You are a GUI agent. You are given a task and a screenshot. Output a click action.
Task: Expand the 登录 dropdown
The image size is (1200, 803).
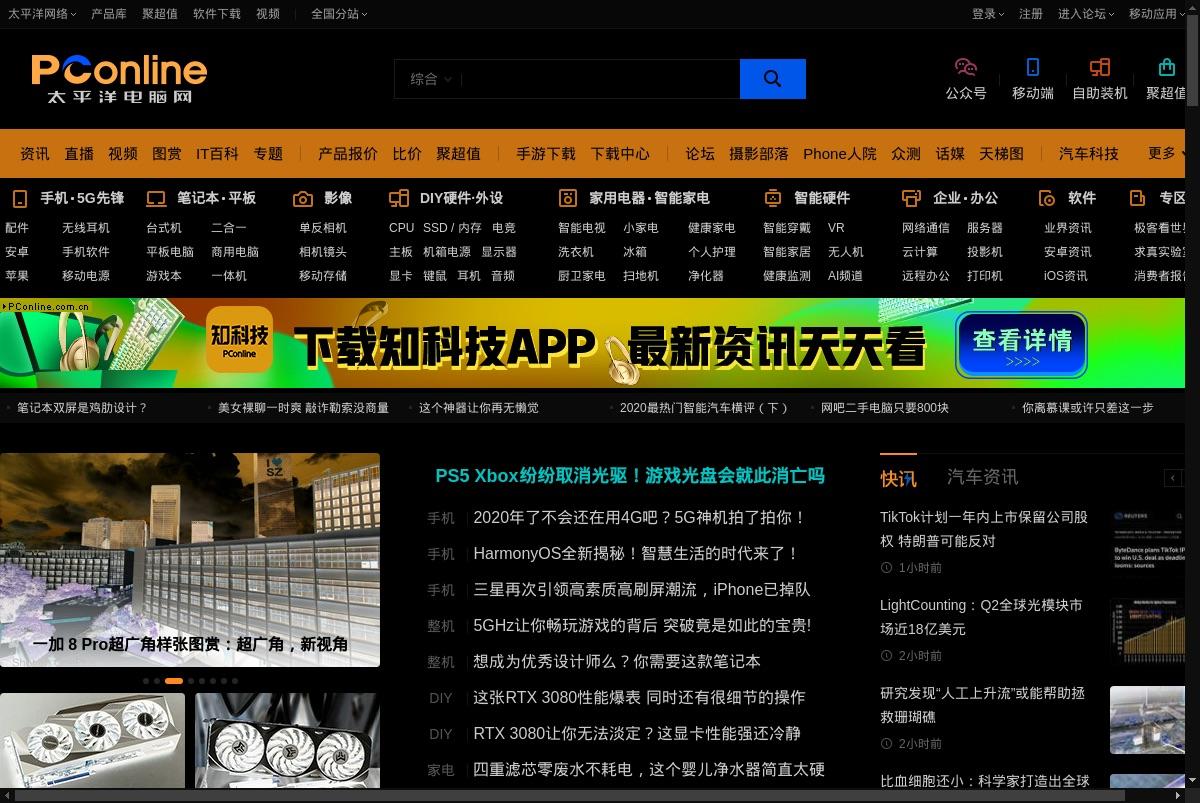(x=988, y=14)
